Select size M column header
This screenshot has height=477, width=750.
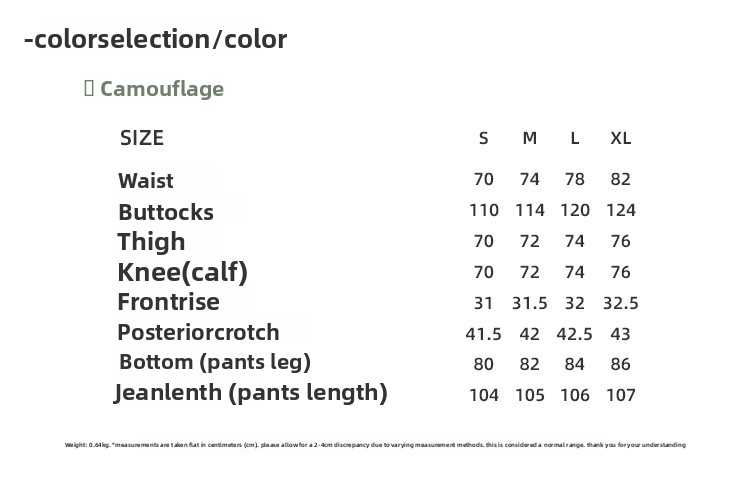pyautogui.click(x=530, y=138)
